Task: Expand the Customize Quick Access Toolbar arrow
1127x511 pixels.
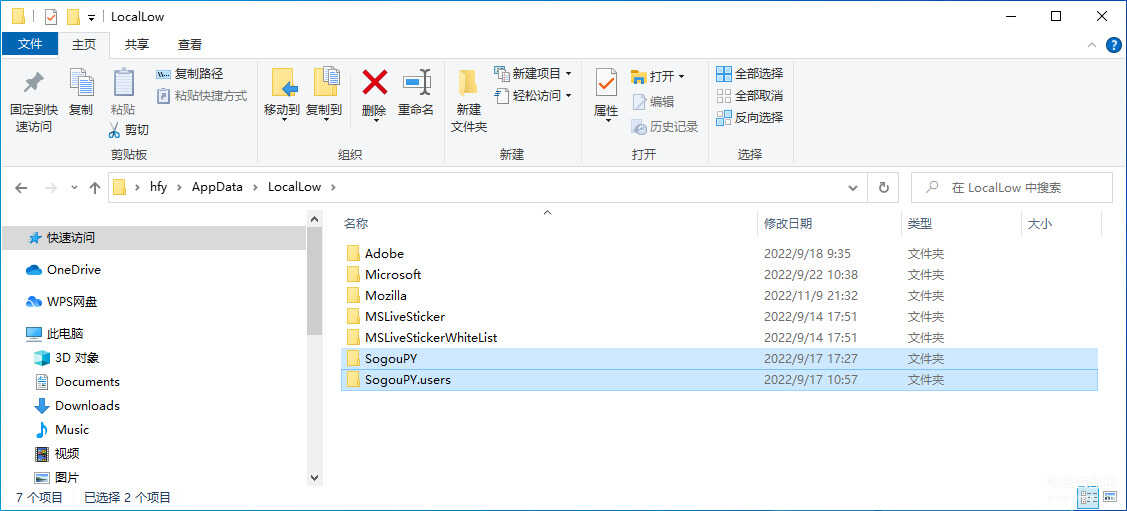Action: [91, 17]
